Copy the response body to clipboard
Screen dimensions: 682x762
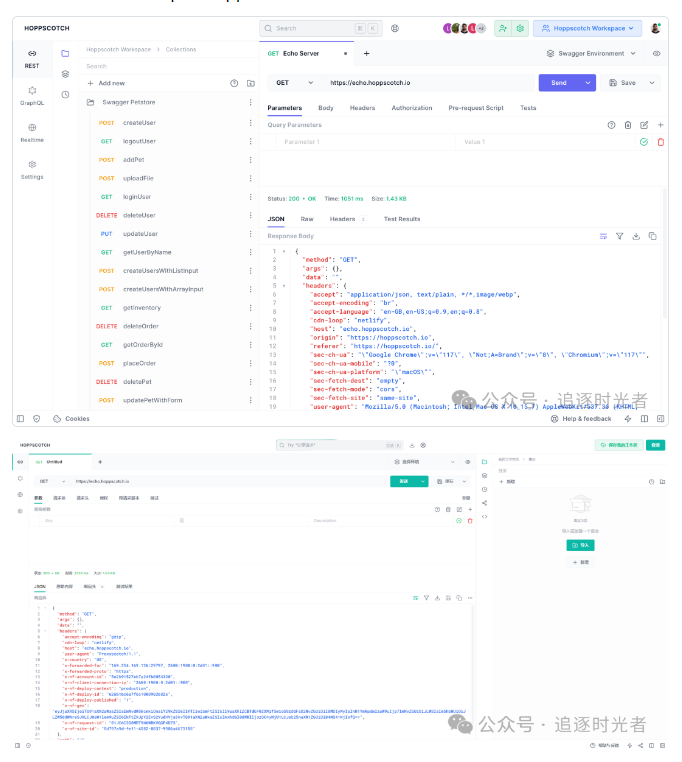click(652, 236)
